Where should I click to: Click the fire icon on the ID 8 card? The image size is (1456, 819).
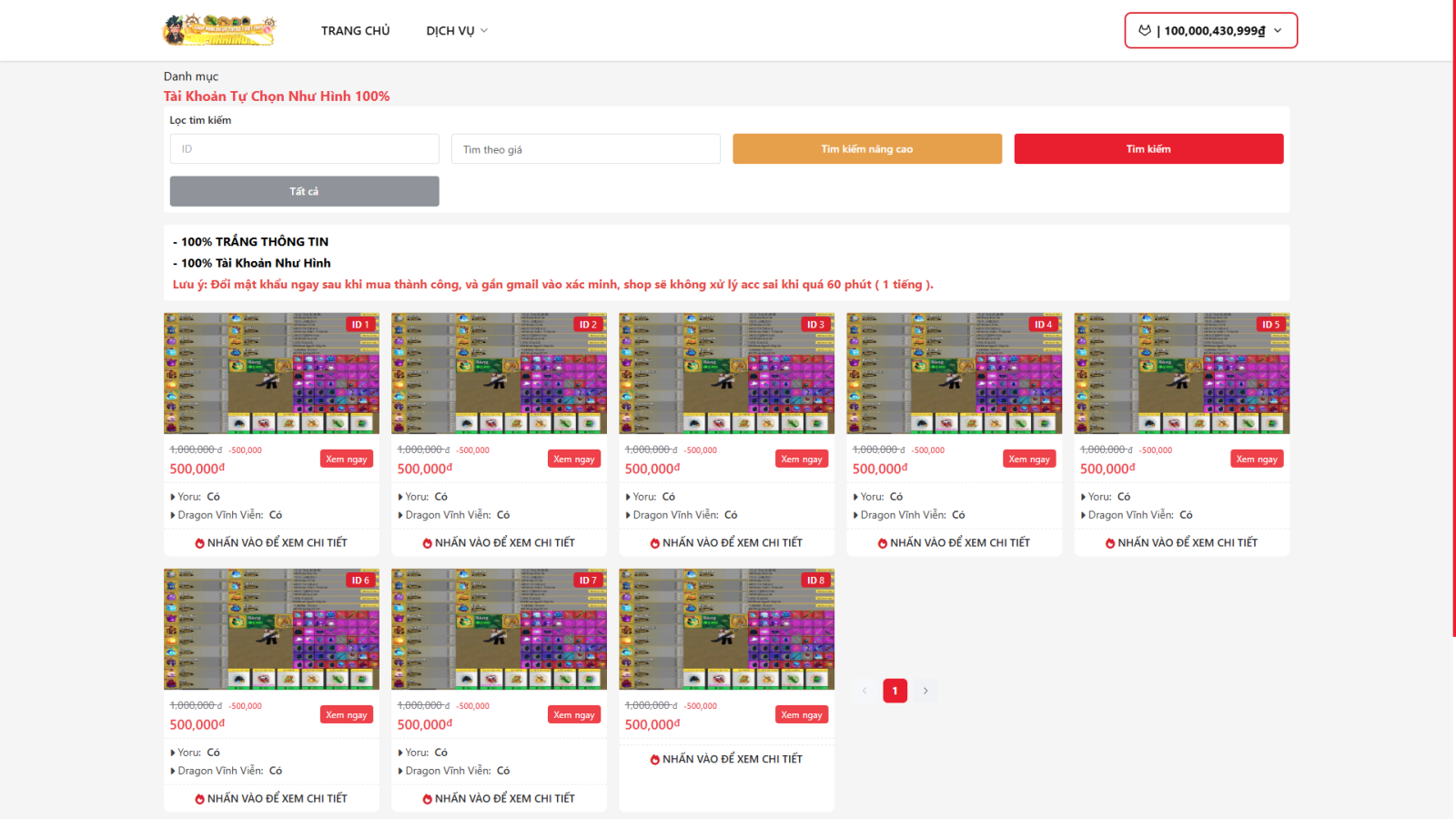(x=655, y=760)
